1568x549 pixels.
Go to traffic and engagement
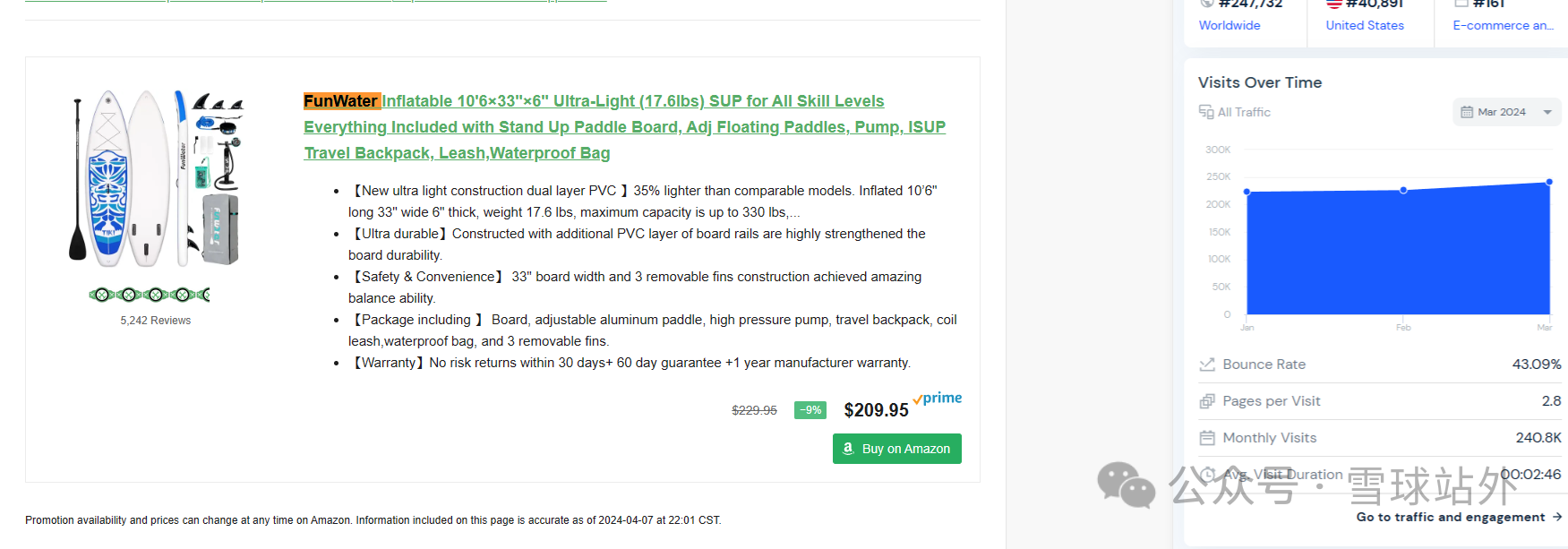click(1451, 517)
